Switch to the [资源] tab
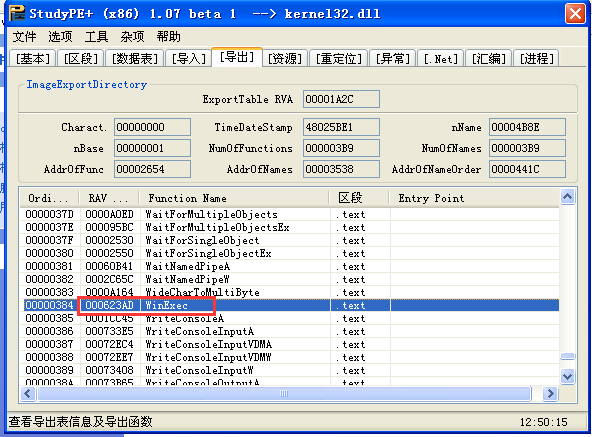This screenshot has width=592, height=437. click(285, 59)
